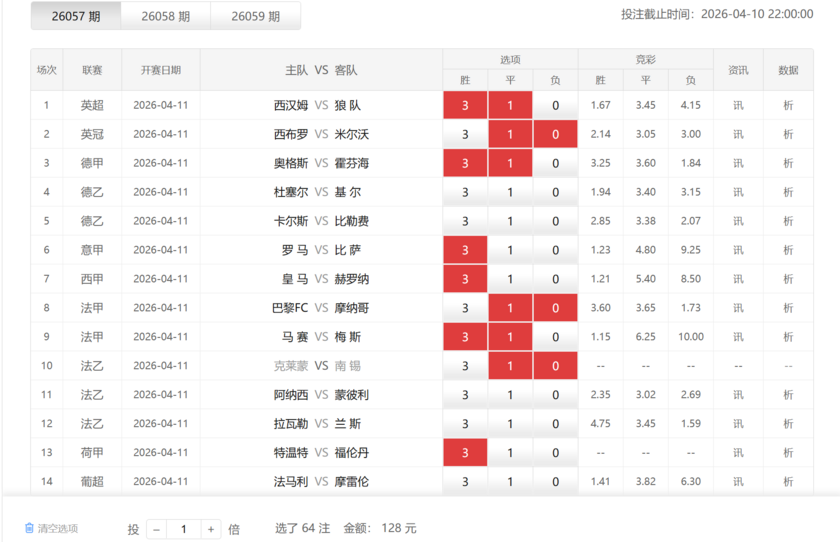The width and height of the screenshot is (840, 542).
Task: Select draw (1) for 皇马 VS 赫罗纳
Action: click(x=510, y=278)
